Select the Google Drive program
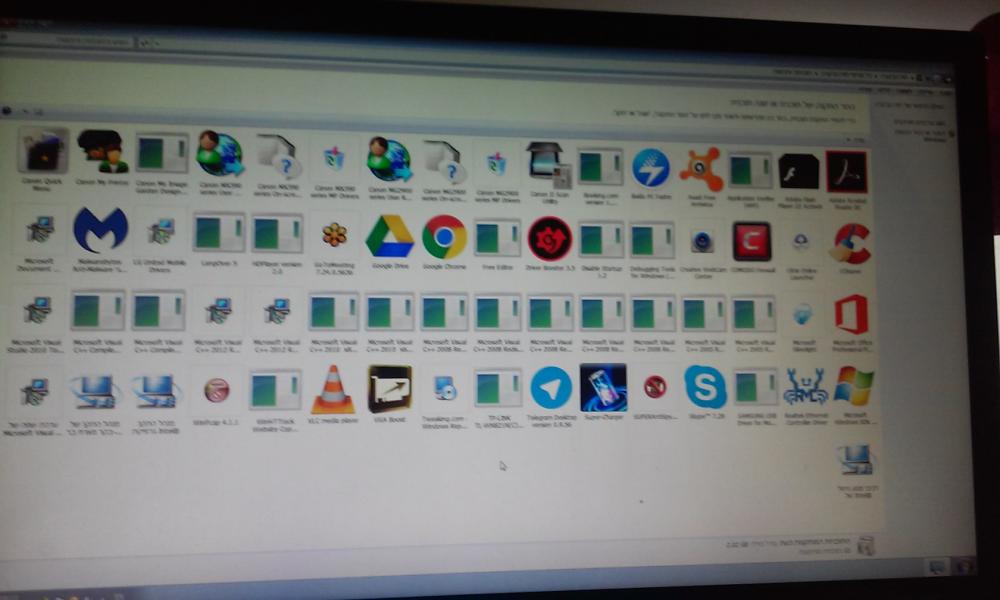The height and width of the screenshot is (600, 1000). [x=390, y=237]
